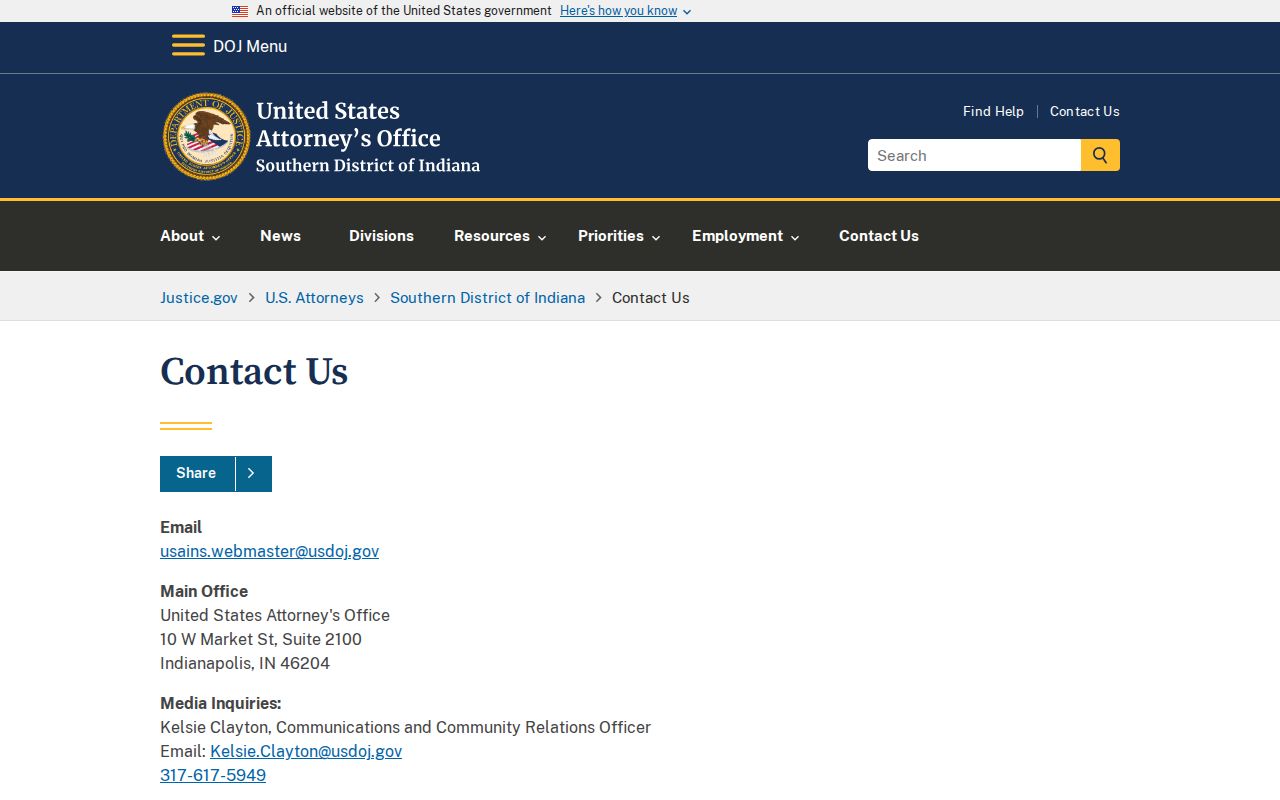The width and height of the screenshot is (1280, 800).
Task: Expand the Resources dropdown menu
Action: point(500,236)
